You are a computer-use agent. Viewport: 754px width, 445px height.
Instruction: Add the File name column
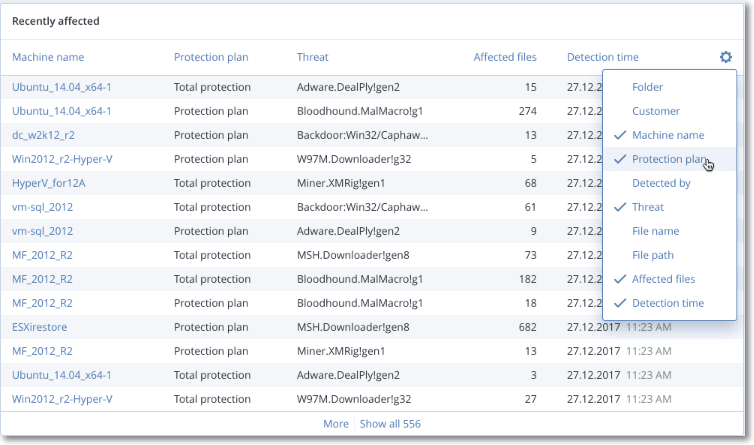point(656,231)
